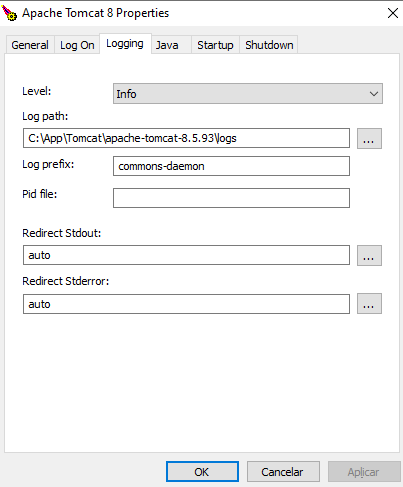Image resolution: width=403 pixels, height=487 pixels.
Task: Switch to the Shutdown tab
Action: pyautogui.click(x=269, y=45)
